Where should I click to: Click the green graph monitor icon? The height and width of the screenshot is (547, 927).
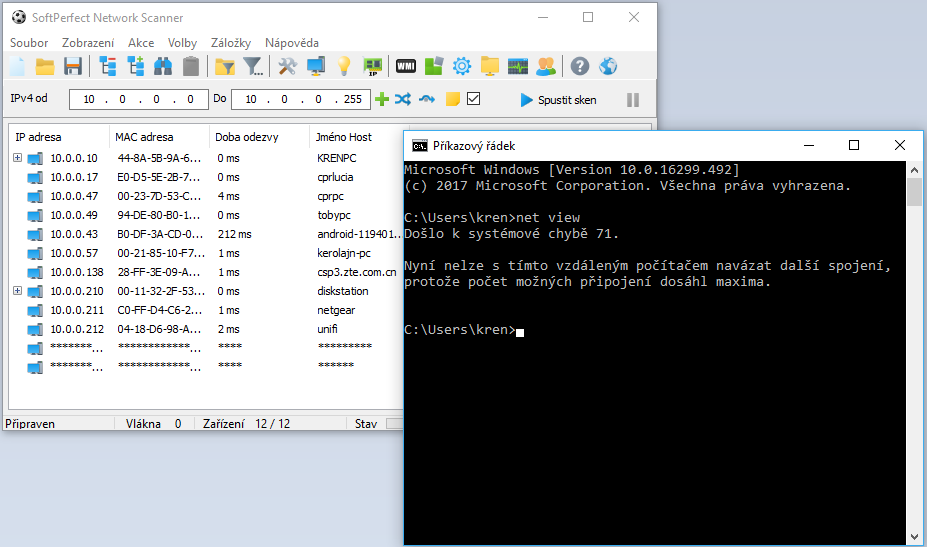(518, 66)
